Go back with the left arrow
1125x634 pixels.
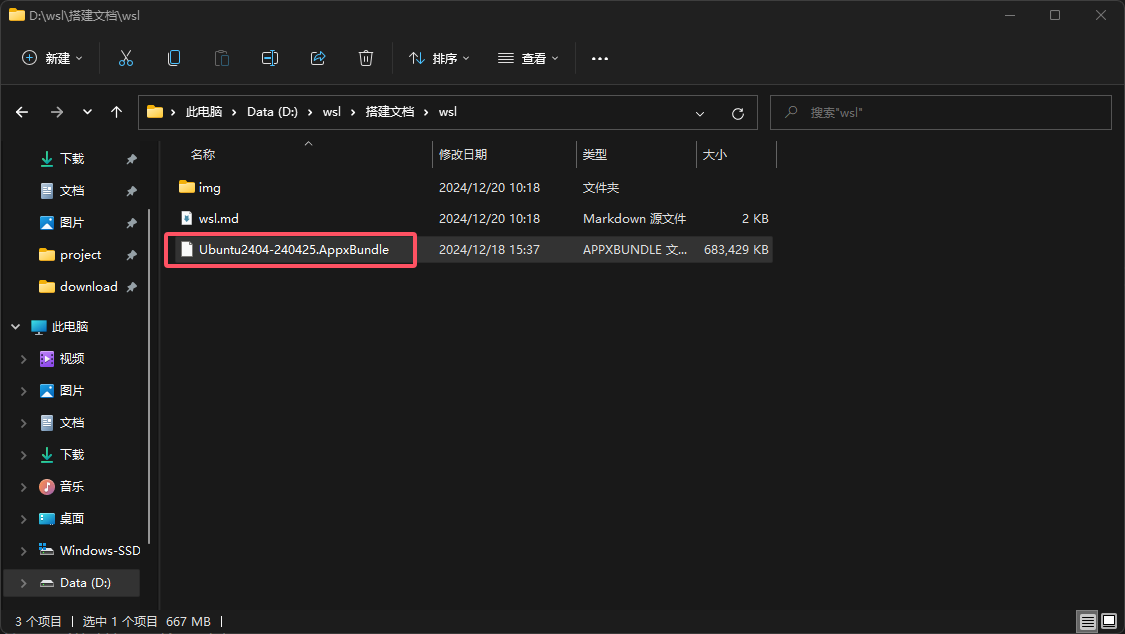coord(22,112)
